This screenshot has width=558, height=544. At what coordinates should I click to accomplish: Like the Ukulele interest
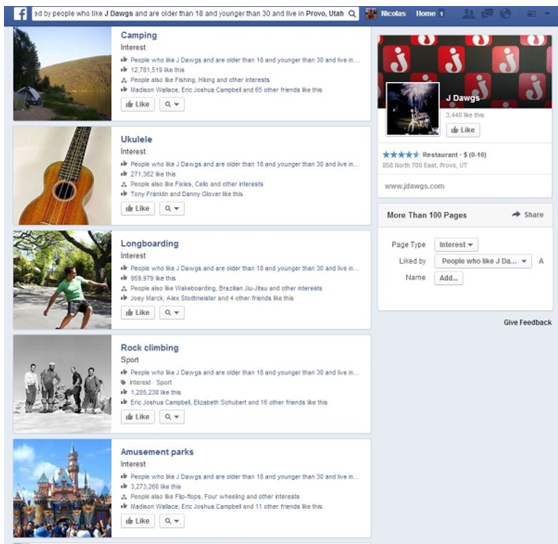[138, 208]
